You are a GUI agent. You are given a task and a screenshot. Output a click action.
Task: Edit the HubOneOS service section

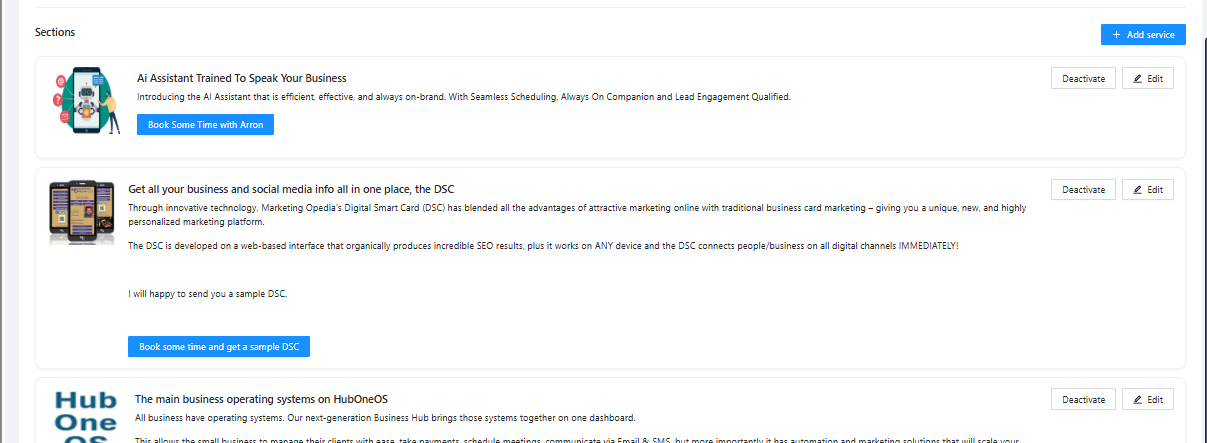click(1147, 399)
